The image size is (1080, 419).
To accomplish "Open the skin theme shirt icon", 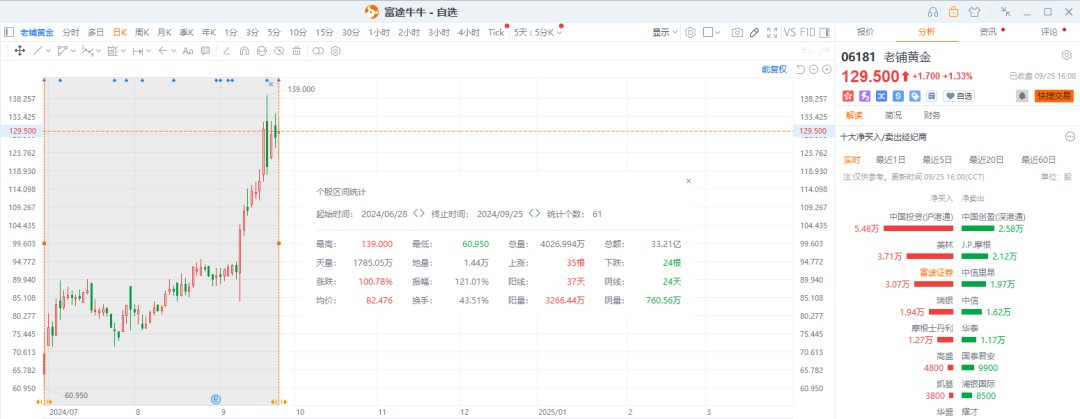I will [x=976, y=12].
